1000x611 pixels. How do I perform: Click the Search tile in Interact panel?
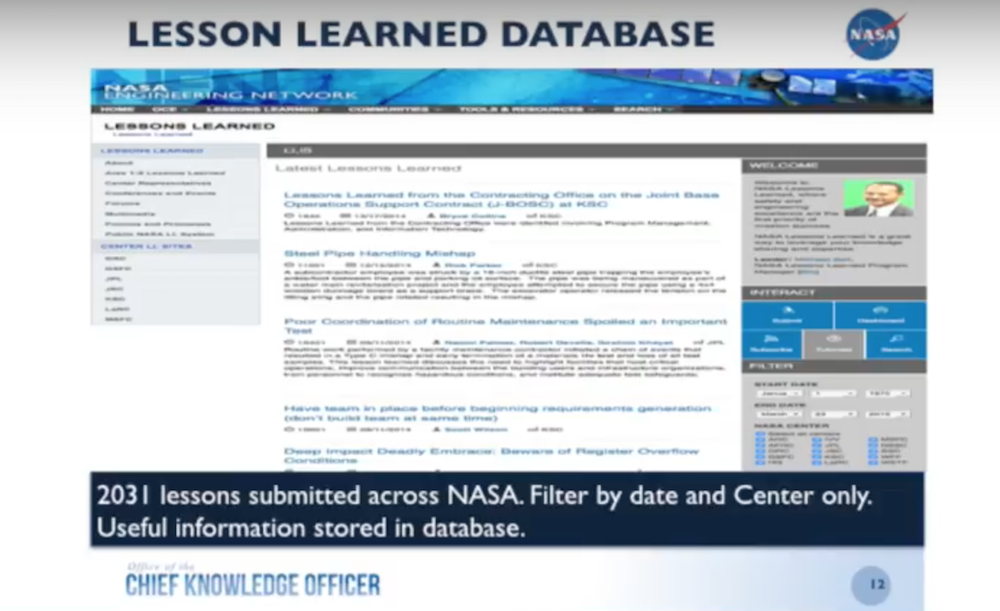click(896, 344)
